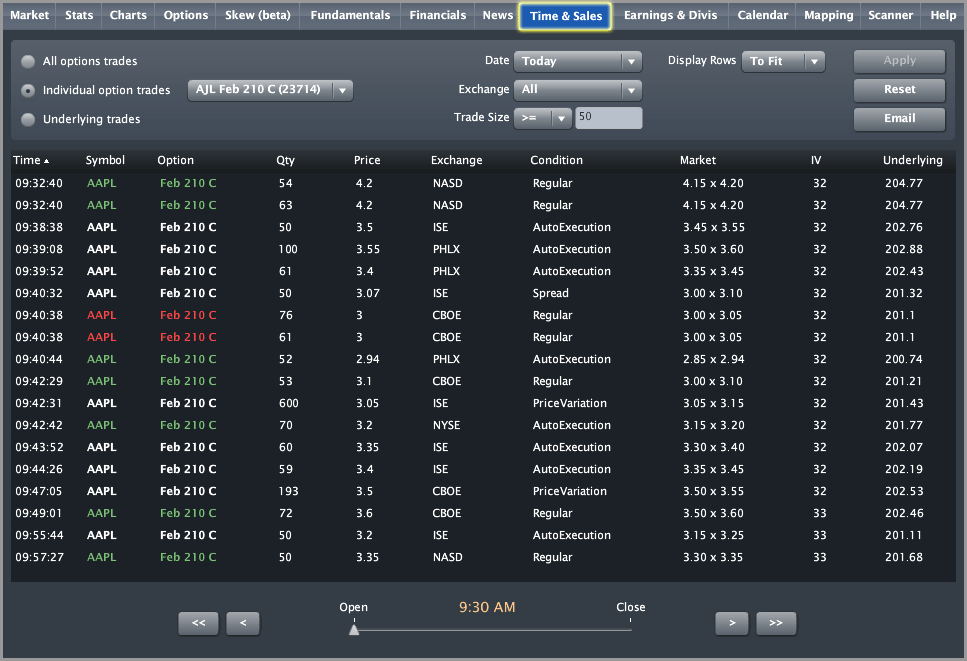This screenshot has height=661, width=967.
Task: Jump to last page with >> button
Action: 776,623
